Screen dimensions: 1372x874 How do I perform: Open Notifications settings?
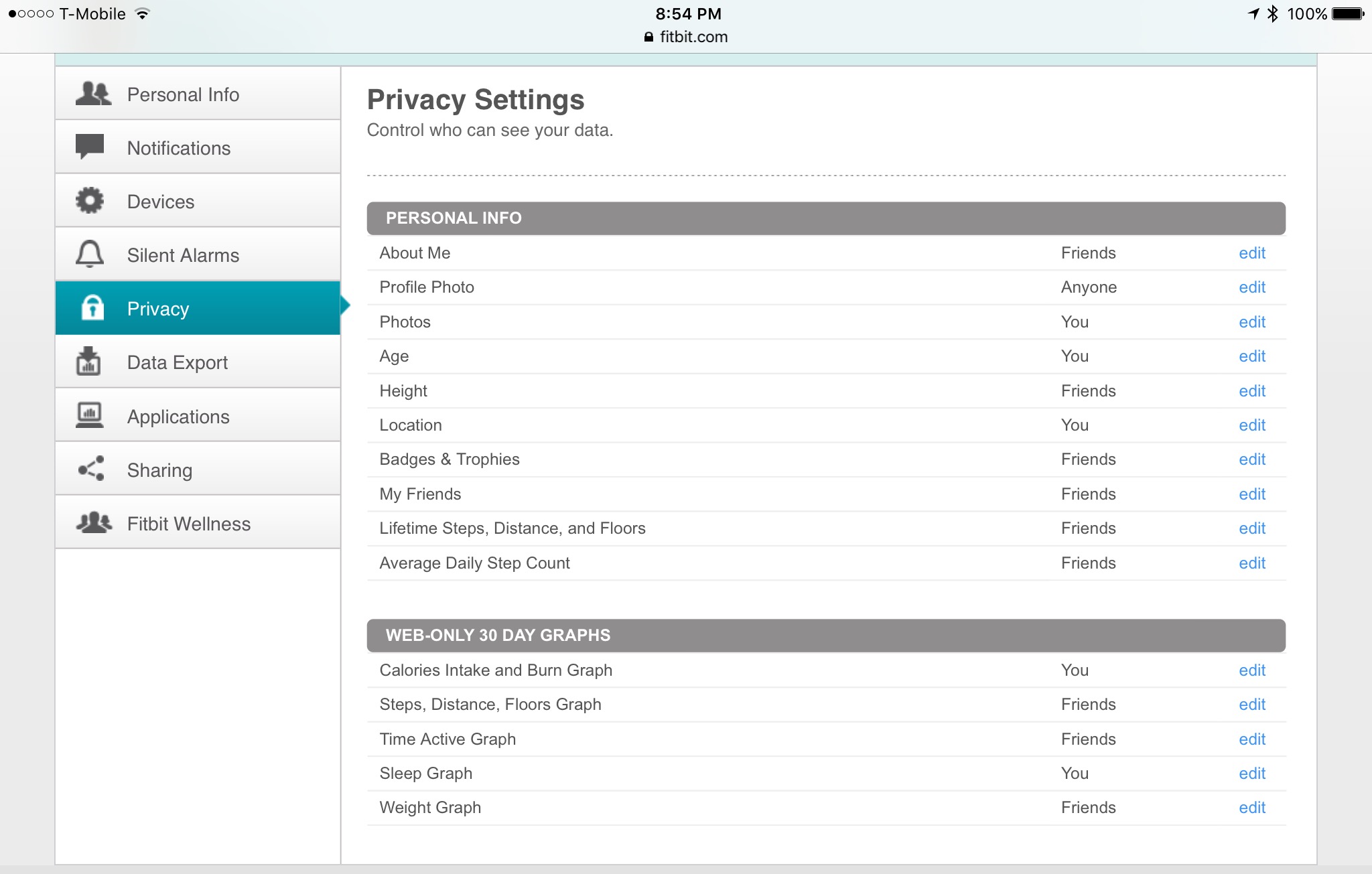pos(198,148)
